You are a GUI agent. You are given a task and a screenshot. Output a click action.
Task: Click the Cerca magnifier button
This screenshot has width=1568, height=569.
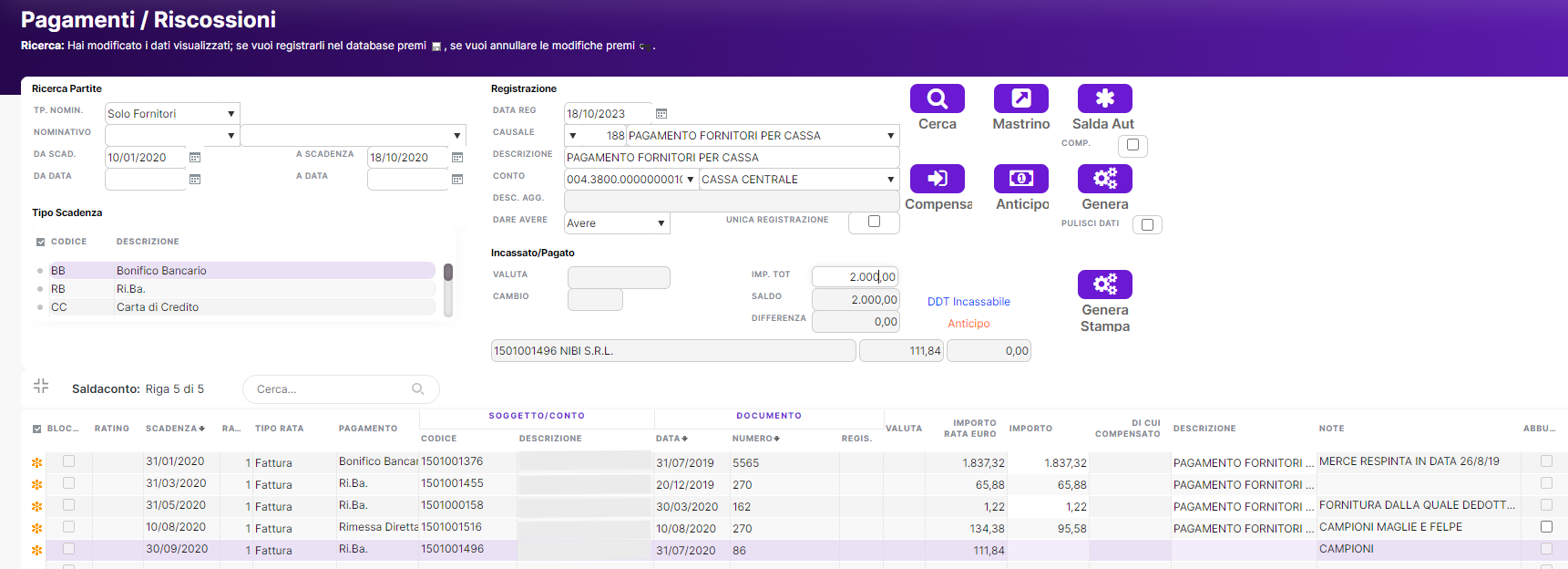tap(937, 98)
